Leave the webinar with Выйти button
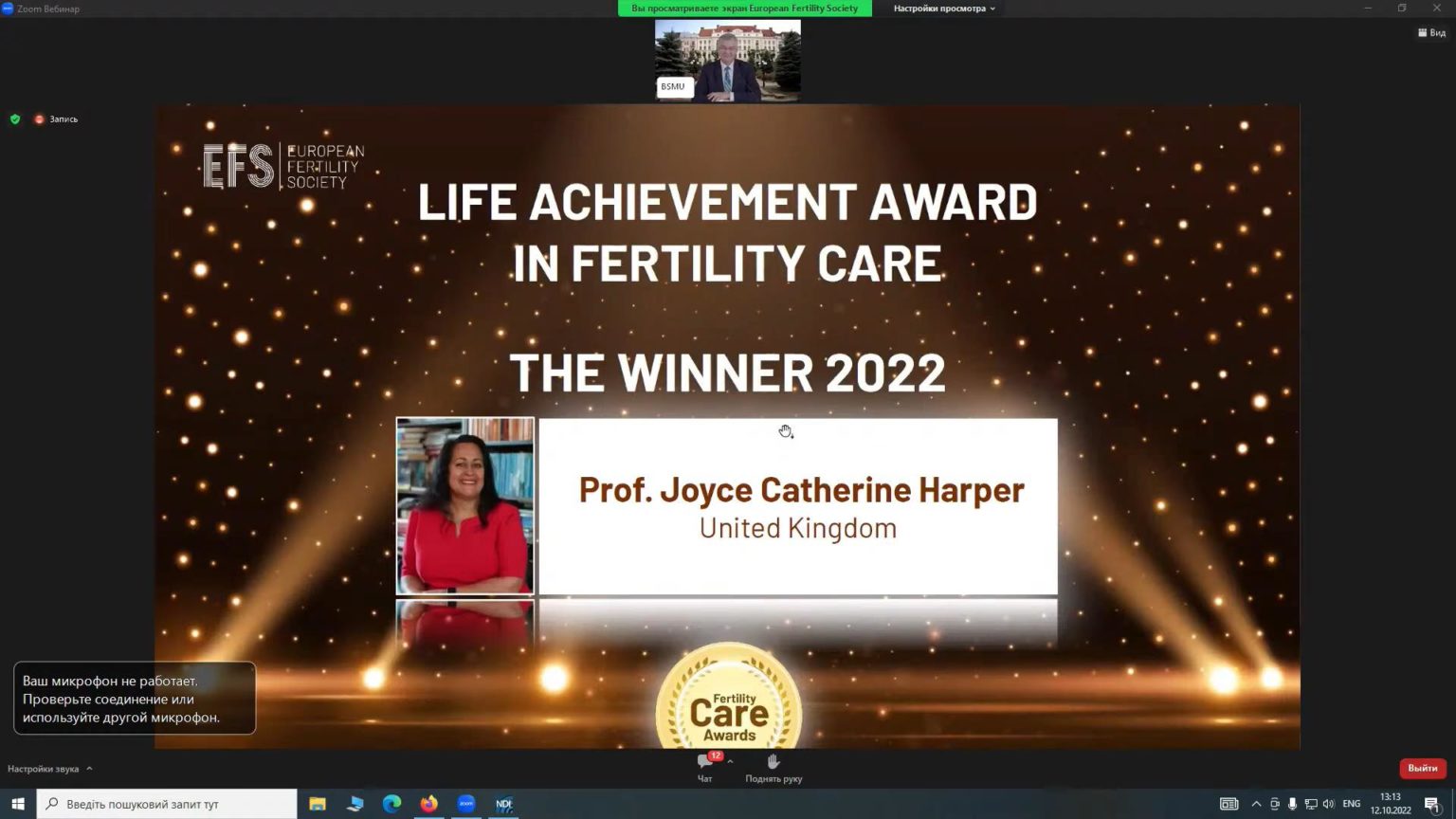 (x=1422, y=768)
